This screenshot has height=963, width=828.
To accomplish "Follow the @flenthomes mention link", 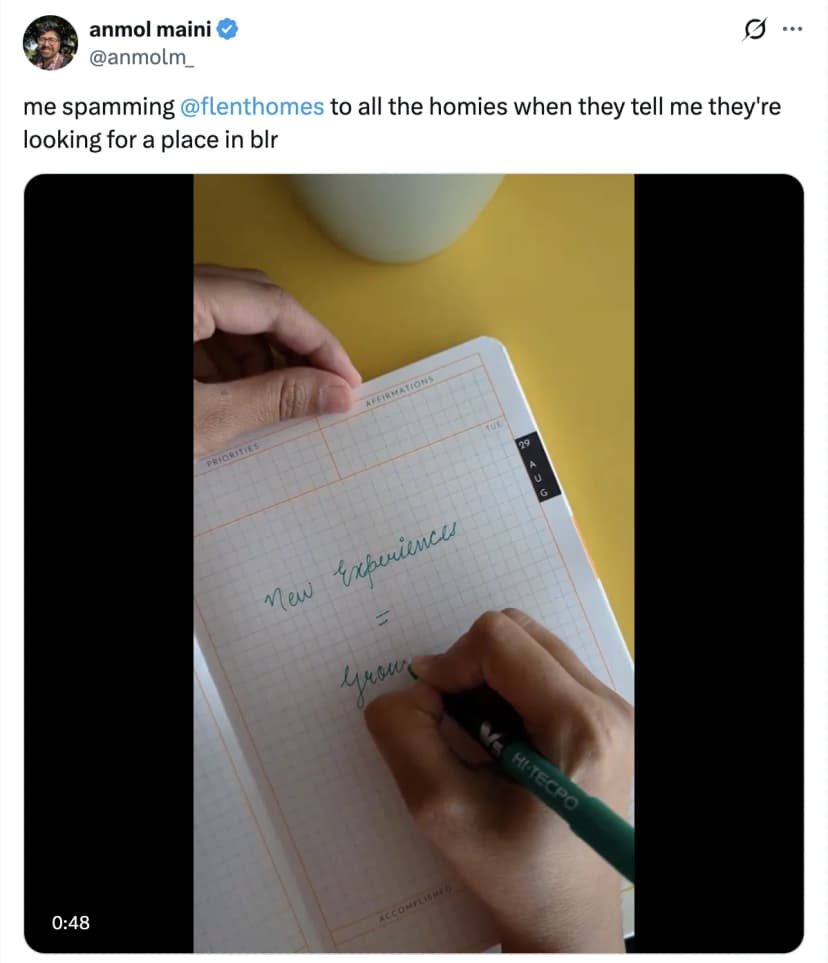I will point(252,107).
